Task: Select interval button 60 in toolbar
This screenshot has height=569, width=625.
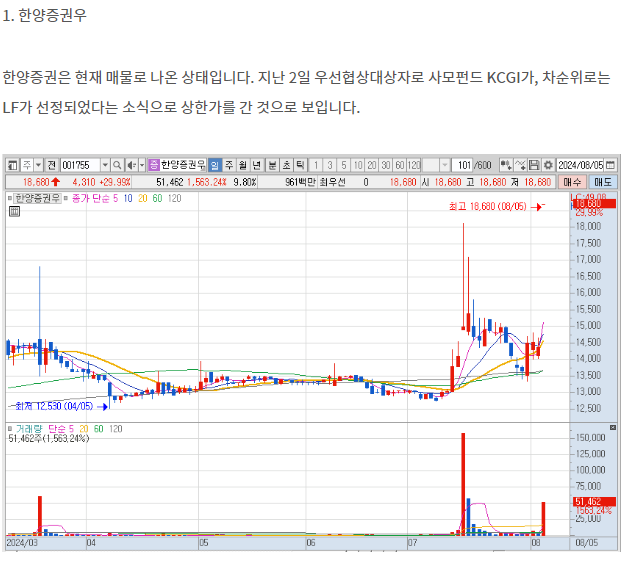Action: 400,165
